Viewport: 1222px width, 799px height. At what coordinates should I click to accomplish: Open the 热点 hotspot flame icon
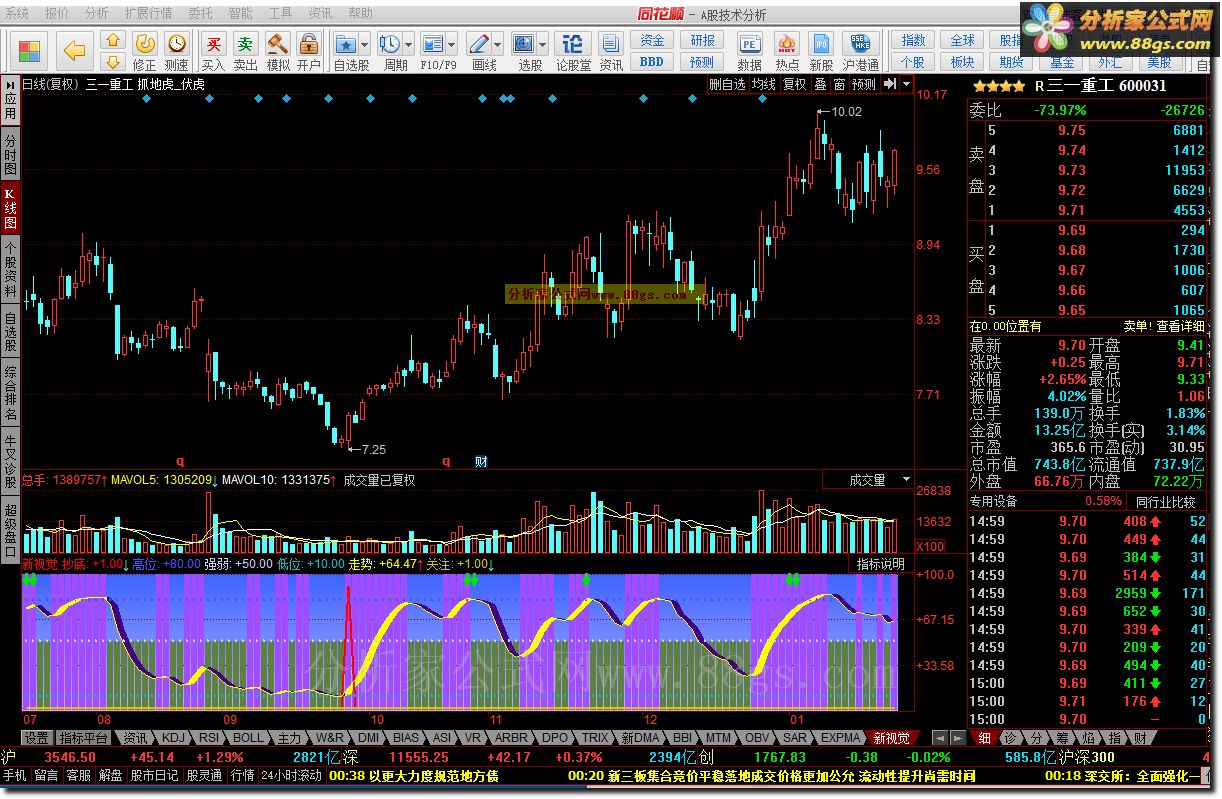coord(787,51)
